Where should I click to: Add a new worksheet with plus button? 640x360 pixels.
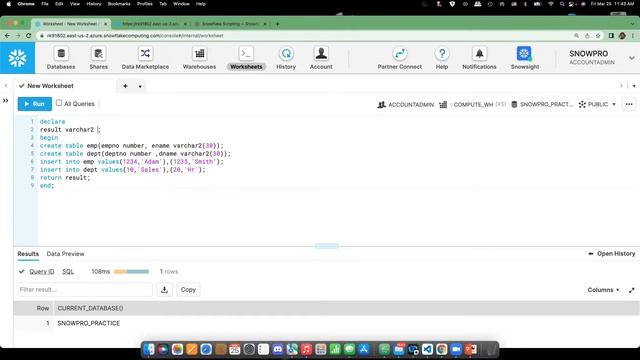[x=125, y=86]
